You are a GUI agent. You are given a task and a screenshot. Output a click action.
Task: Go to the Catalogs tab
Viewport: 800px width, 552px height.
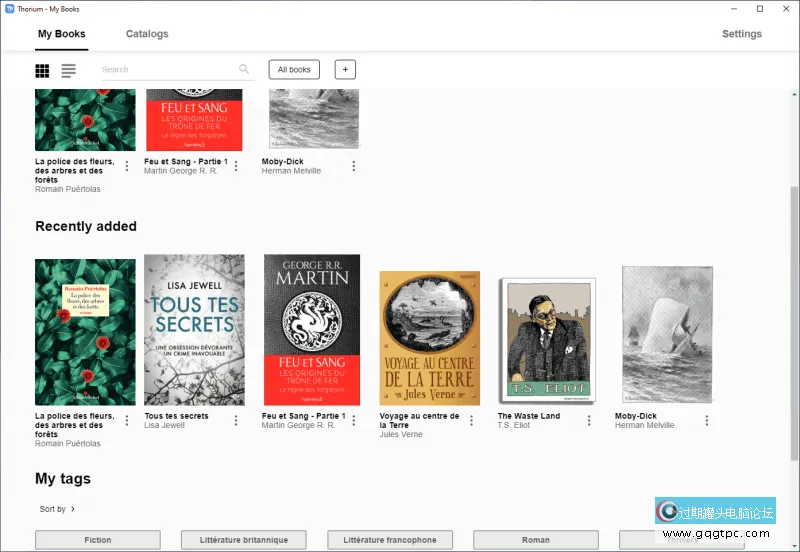(147, 34)
